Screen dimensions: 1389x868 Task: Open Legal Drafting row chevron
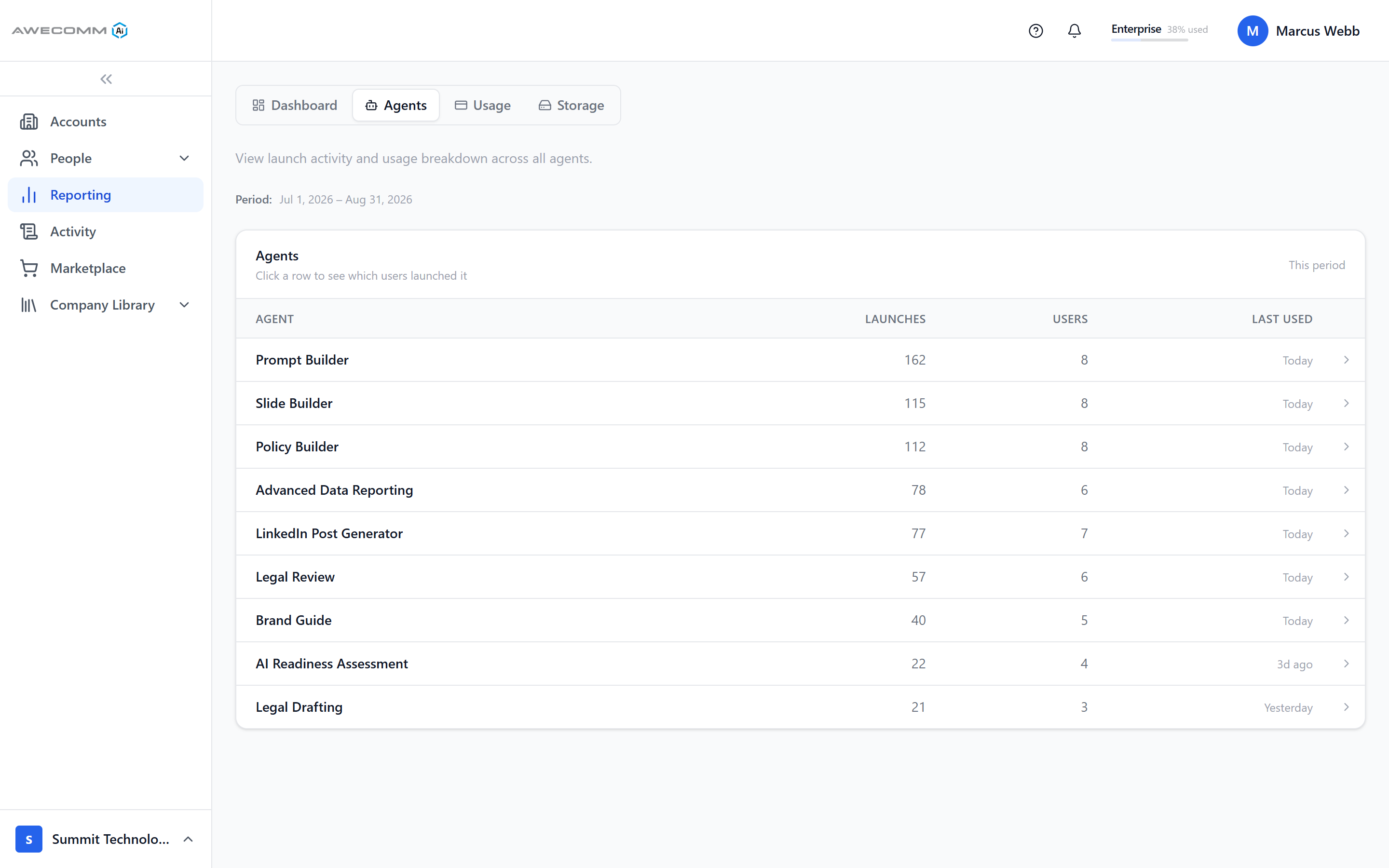coord(1346,707)
